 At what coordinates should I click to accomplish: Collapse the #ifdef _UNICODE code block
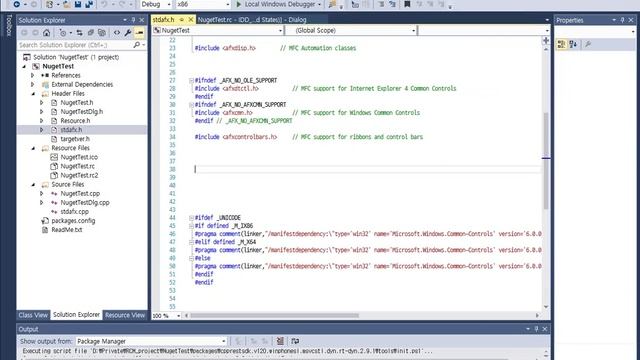[191, 218]
